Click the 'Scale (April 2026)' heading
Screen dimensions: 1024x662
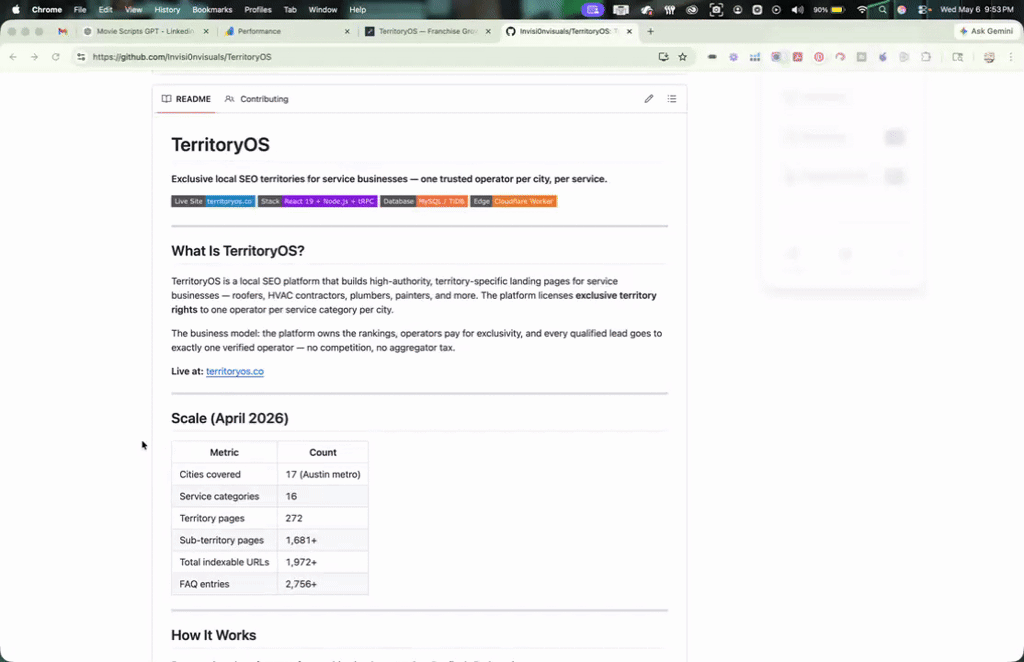pyautogui.click(x=230, y=418)
